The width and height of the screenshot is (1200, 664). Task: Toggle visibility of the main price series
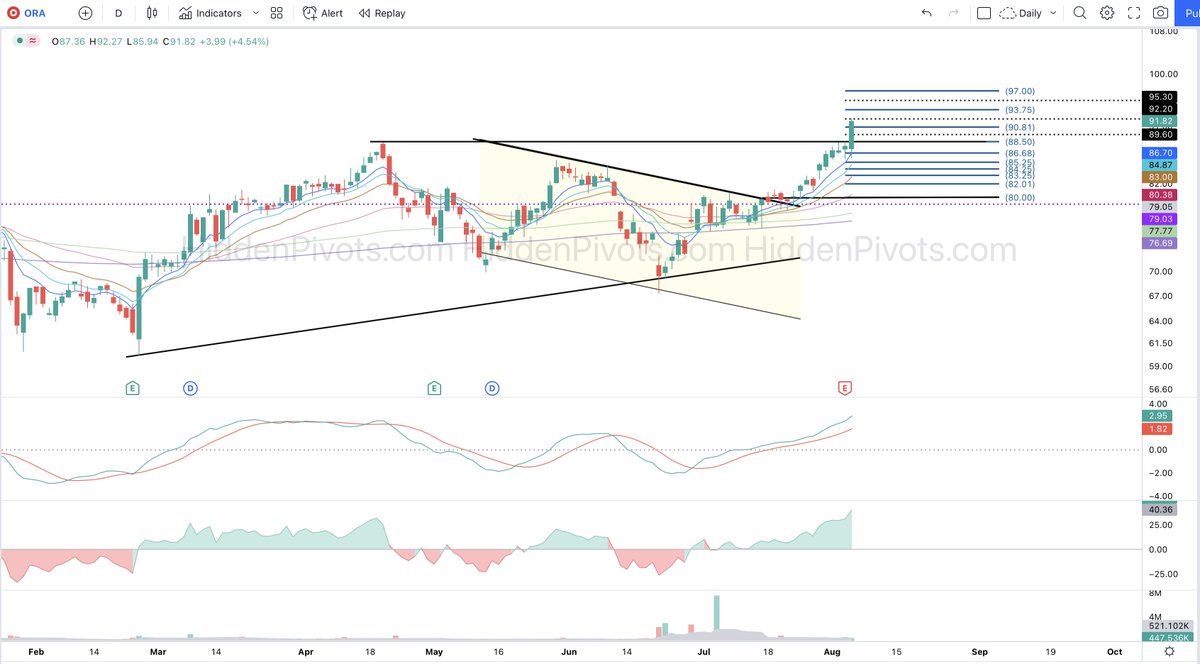click(x=19, y=41)
